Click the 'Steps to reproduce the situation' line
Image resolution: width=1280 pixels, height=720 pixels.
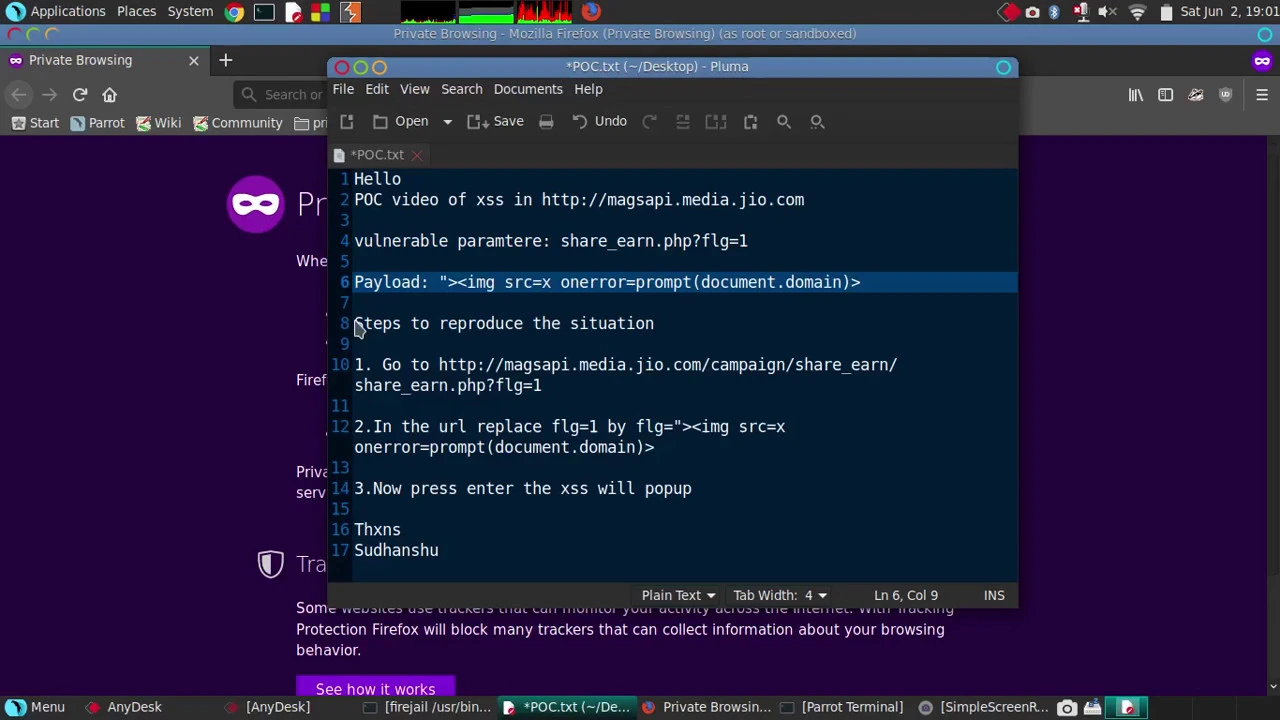click(504, 323)
